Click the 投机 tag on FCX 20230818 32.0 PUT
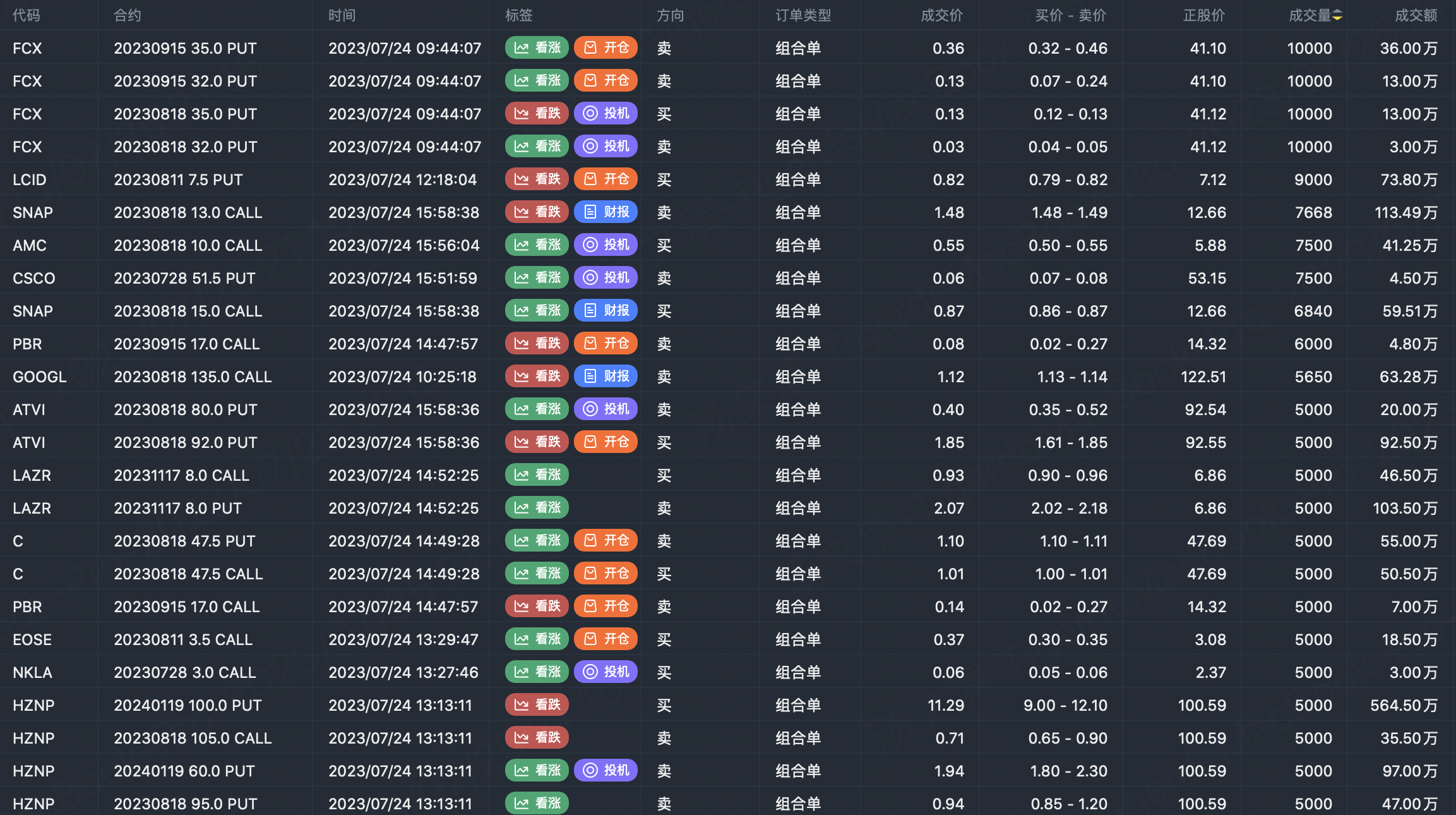This screenshot has height=815, width=1456. coord(606,147)
